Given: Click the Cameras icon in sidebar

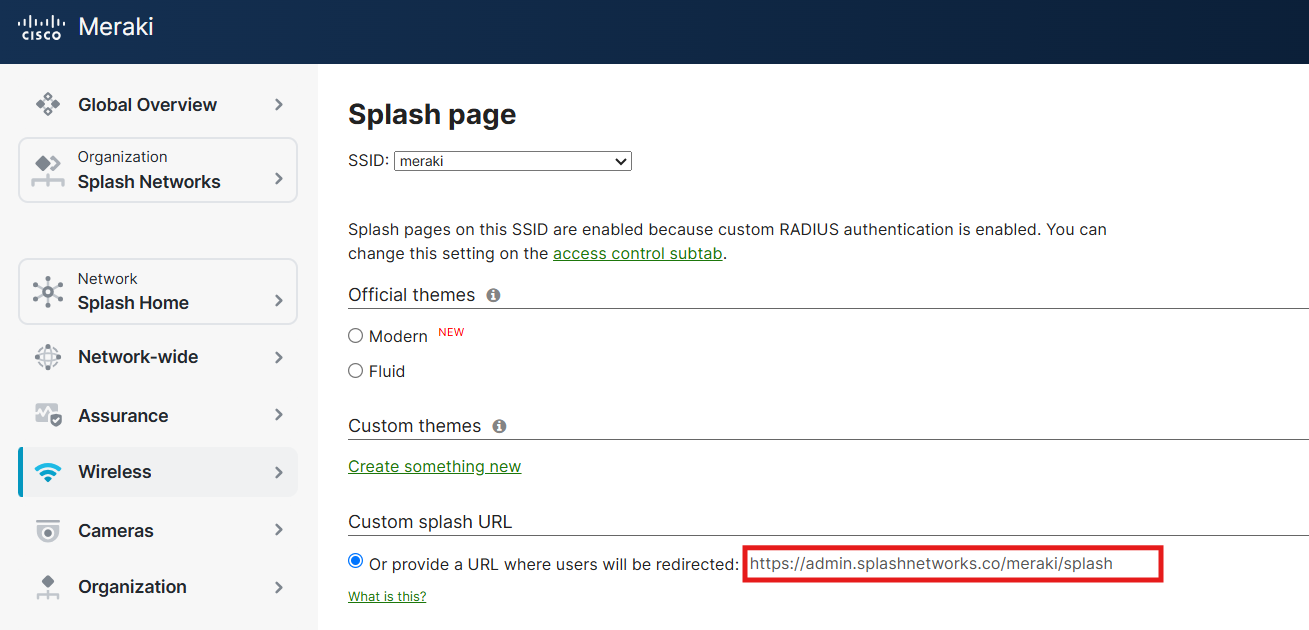Looking at the screenshot, I should (x=47, y=530).
